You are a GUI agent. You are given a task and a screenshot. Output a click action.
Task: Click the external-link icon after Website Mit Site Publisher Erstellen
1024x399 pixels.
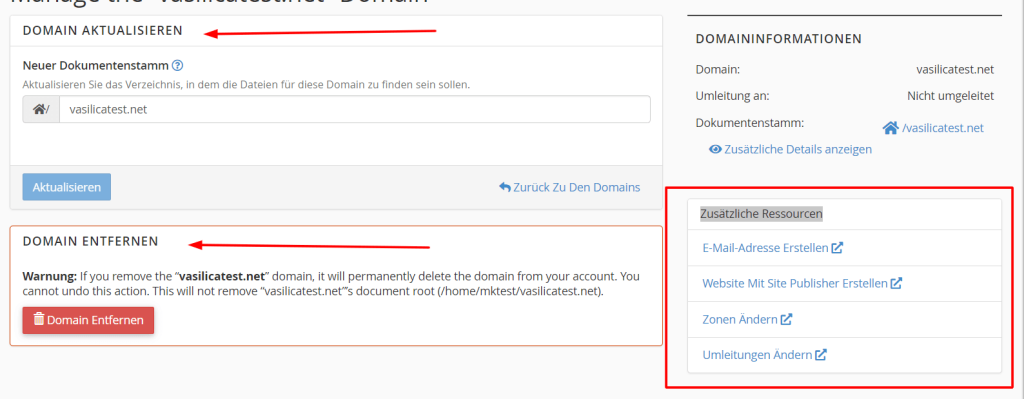tap(897, 283)
